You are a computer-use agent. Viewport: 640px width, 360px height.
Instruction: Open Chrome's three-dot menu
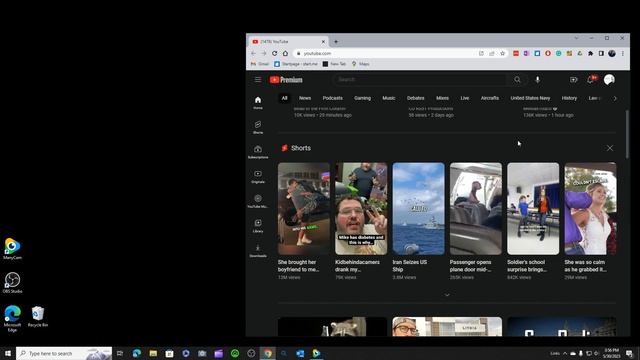(x=623, y=53)
